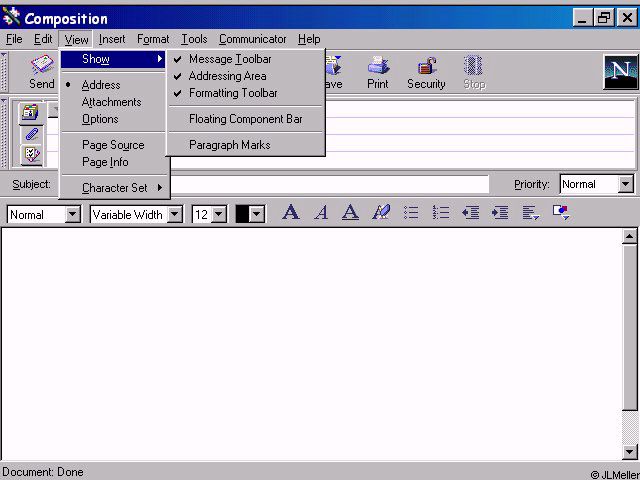The width and height of the screenshot is (640, 480).
Task: Open the Priority dropdown
Action: pyautogui.click(x=625, y=184)
